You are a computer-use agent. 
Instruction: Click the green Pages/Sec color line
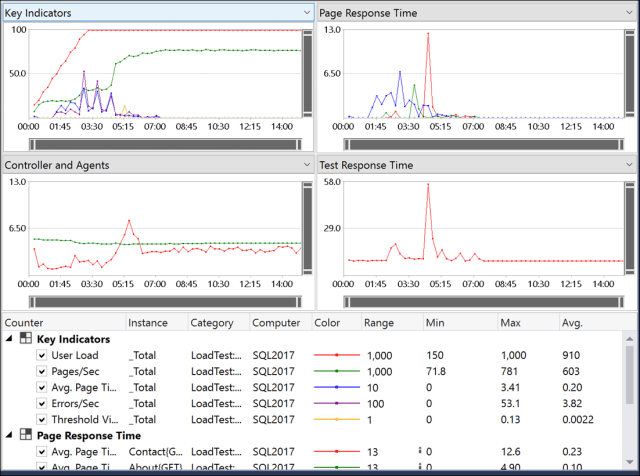click(x=335, y=371)
